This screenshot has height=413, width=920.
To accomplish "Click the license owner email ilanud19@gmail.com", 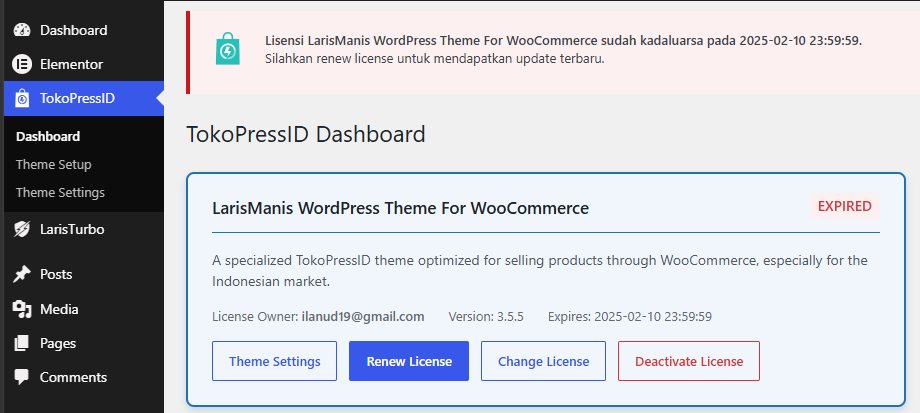I will point(363,317).
